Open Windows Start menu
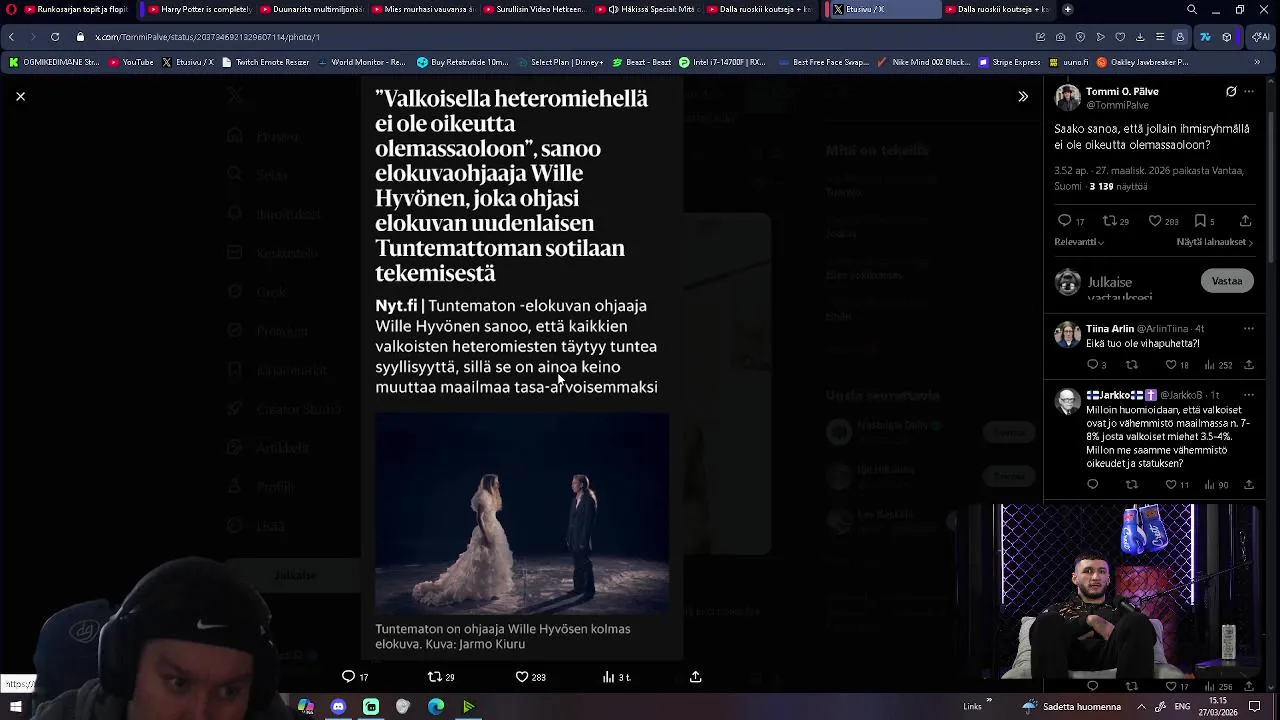This screenshot has height=720, width=1280. pyautogui.click(x=16, y=707)
